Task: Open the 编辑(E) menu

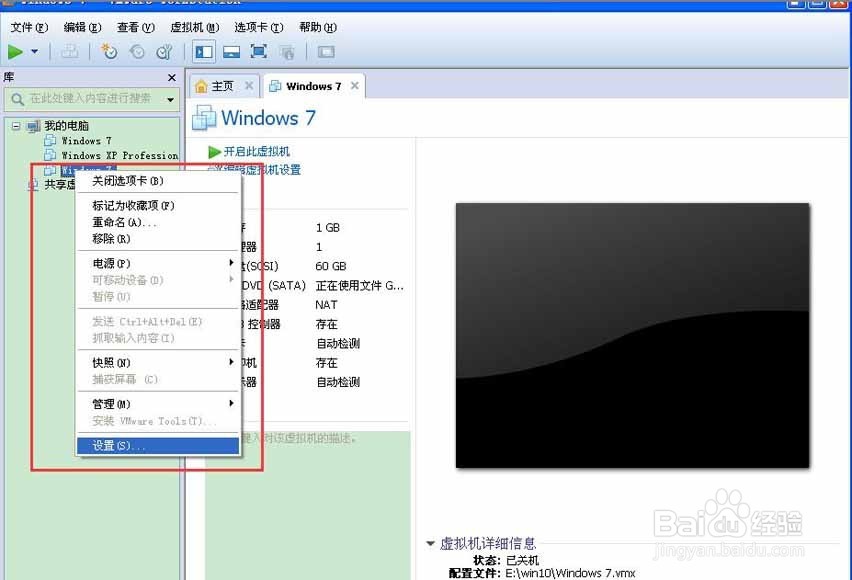Action: 83,27
